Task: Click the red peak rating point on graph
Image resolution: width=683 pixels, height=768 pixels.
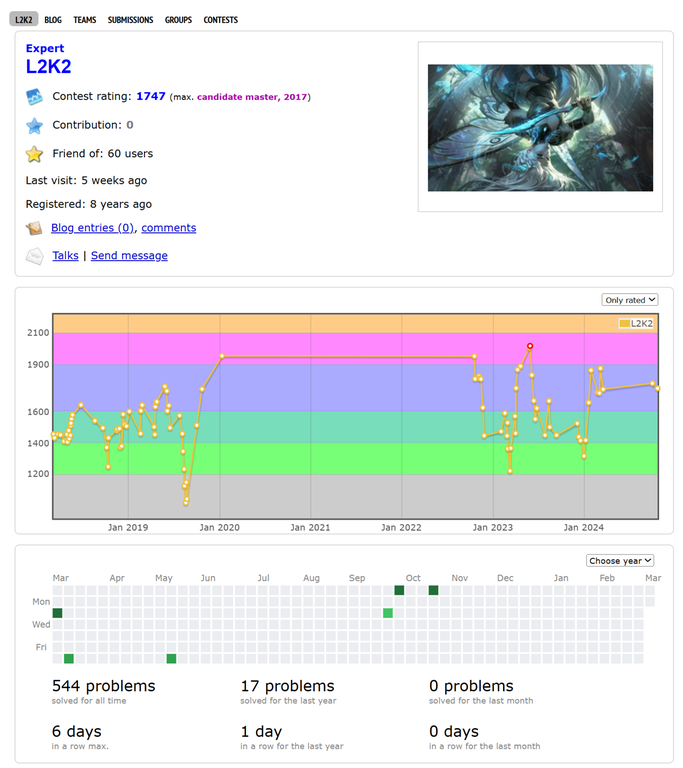Action: 530,346
